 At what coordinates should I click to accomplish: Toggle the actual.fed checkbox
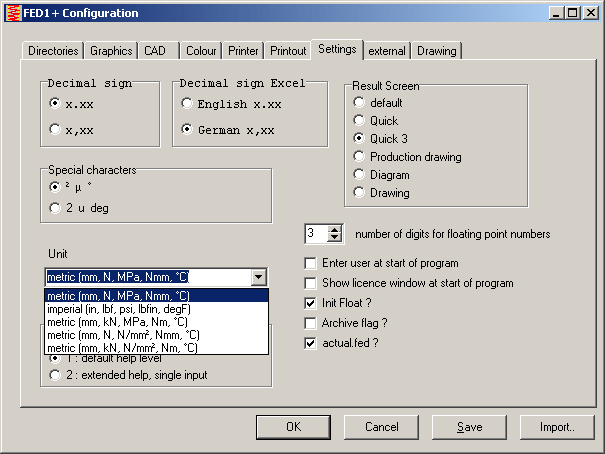(x=311, y=343)
